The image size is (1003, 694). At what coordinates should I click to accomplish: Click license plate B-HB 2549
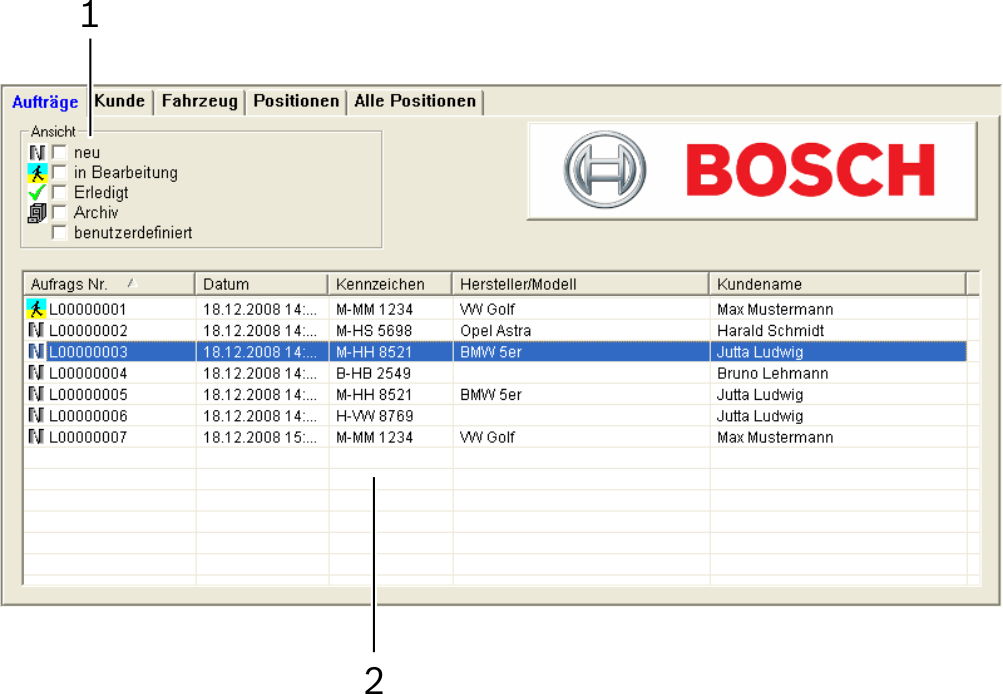tap(374, 373)
